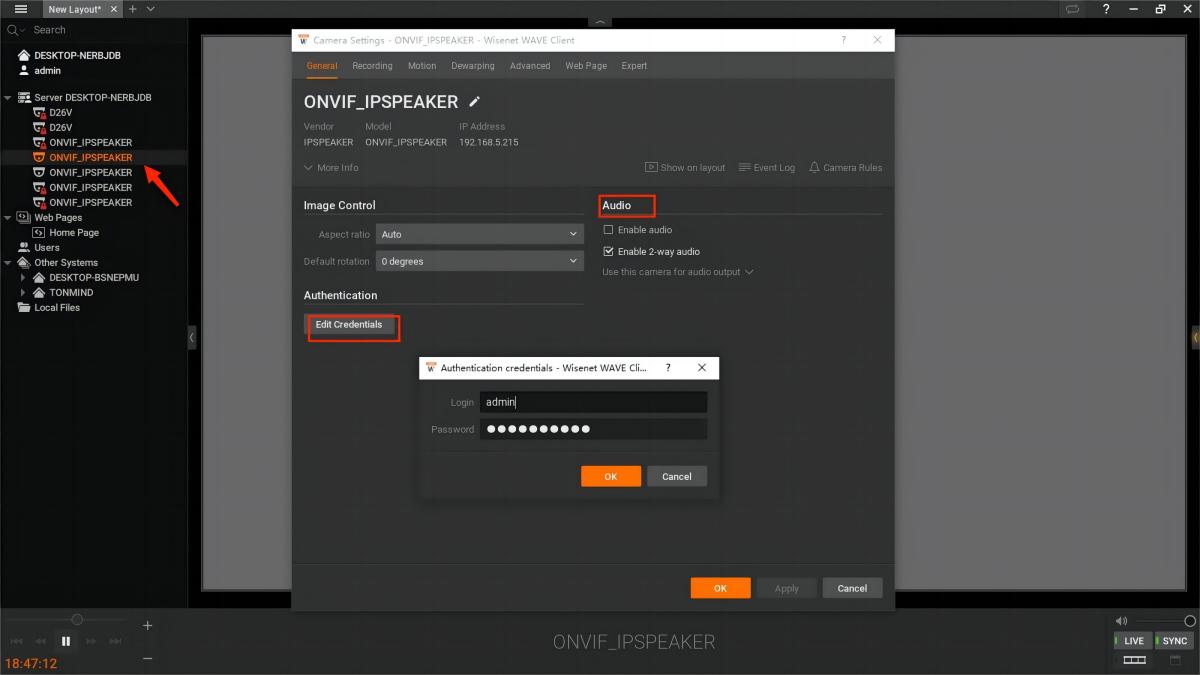Click the cloud connection icon in title bar
1200x675 pixels.
click(x=1073, y=9)
